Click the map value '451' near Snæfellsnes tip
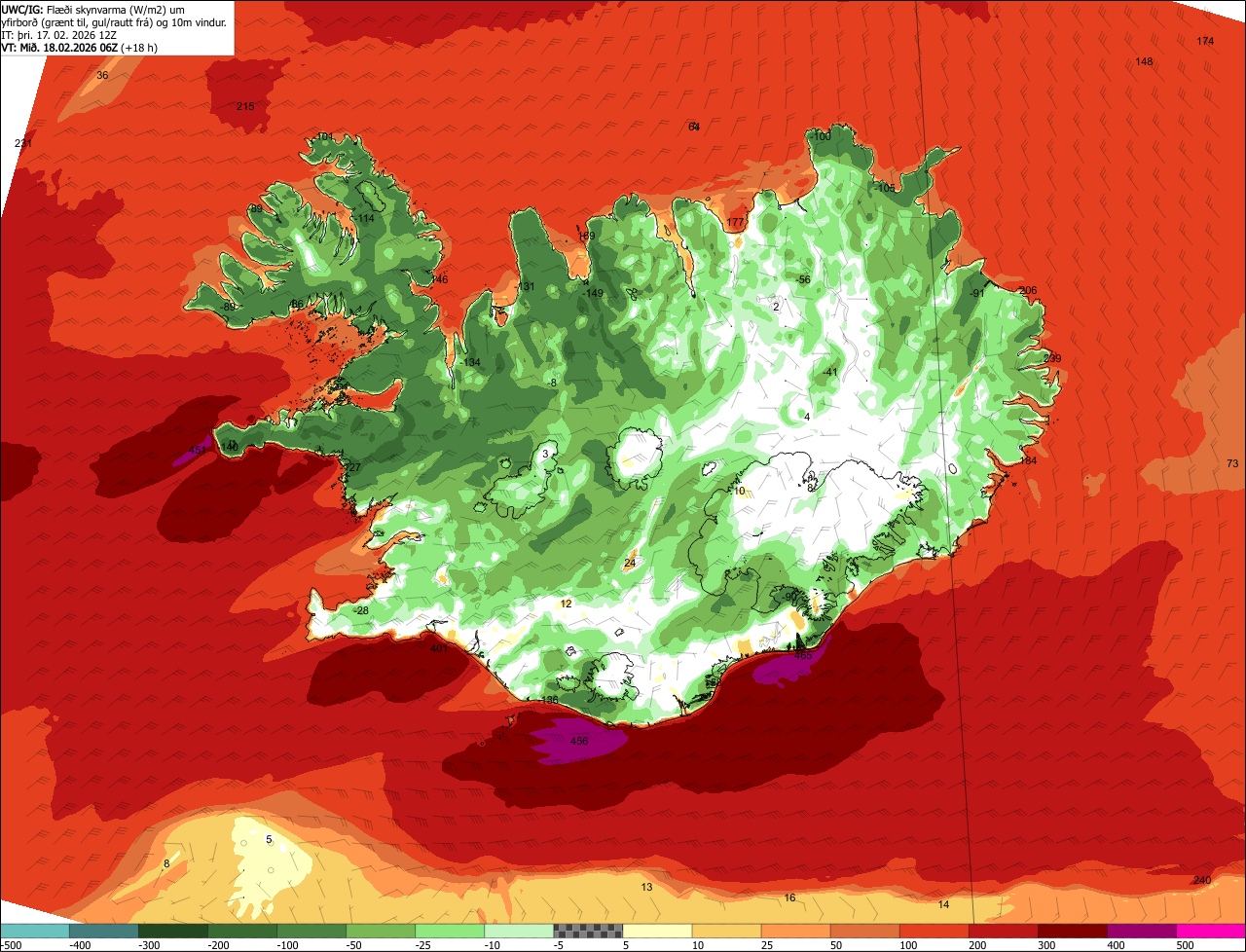The image size is (1246, 952). pyautogui.click(x=197, y=450)
